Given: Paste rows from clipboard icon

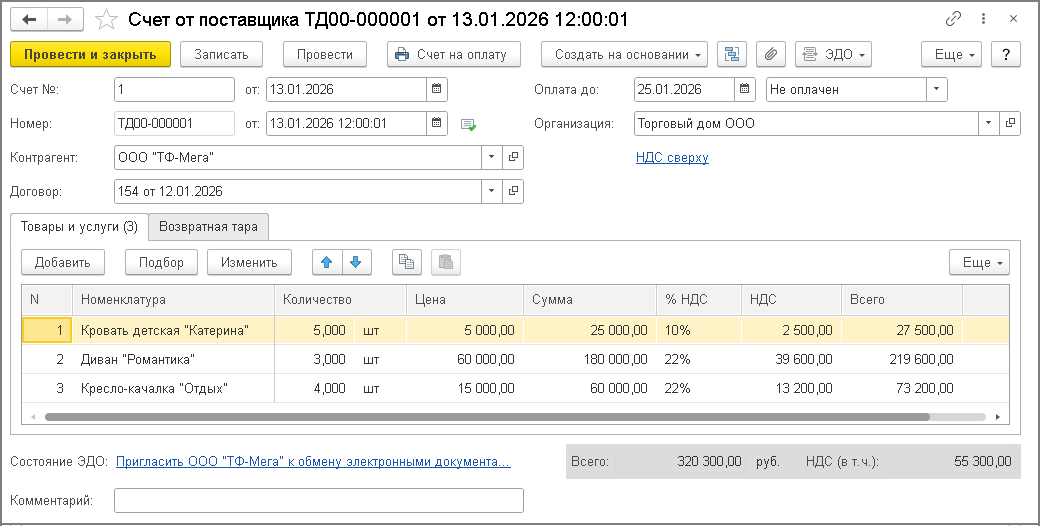Looking at the screenshot, I should (446, 262).
